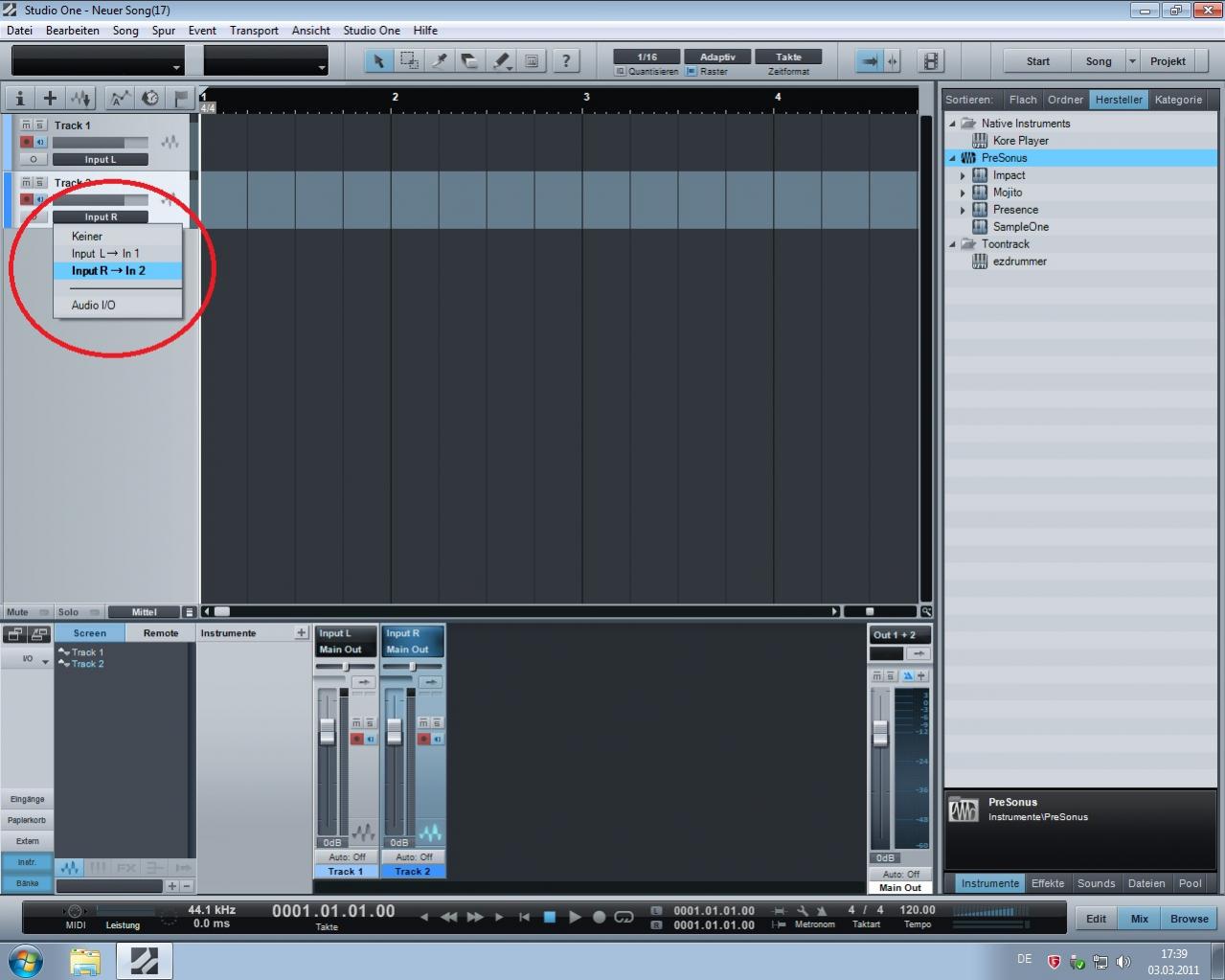Expand the Impact instrument entry
1225x980 pixels.
(963, 175)
